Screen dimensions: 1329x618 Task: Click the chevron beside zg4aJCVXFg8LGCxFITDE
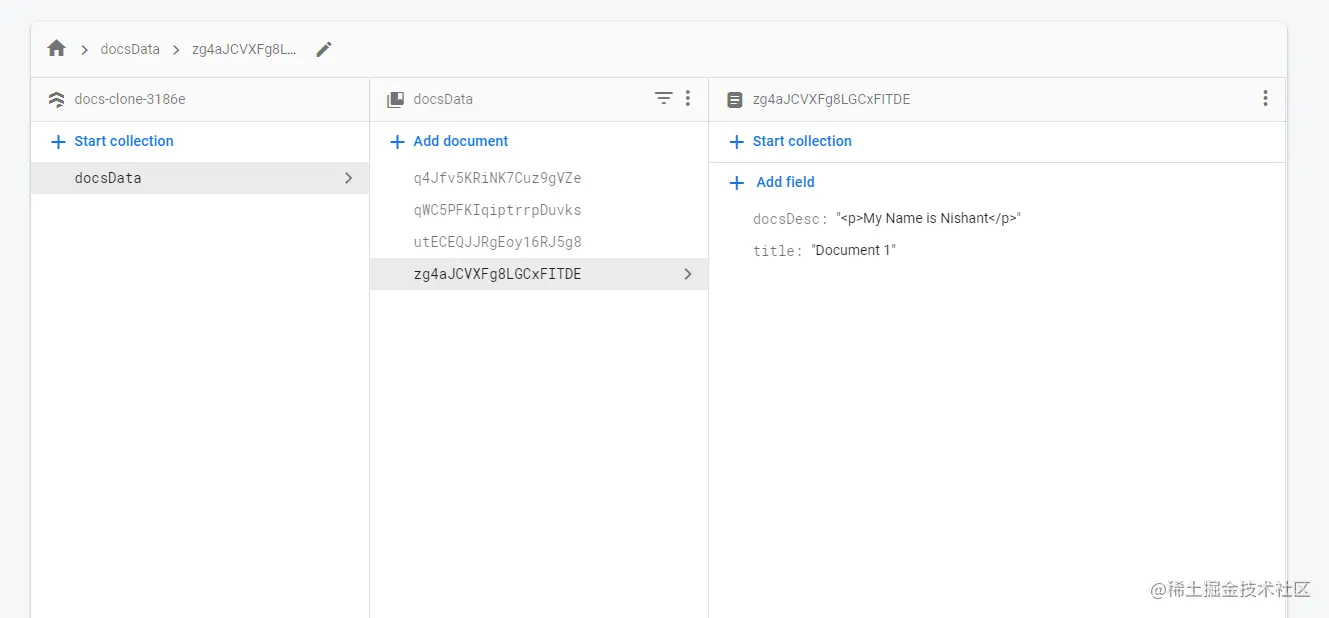[x=687, y=273]
